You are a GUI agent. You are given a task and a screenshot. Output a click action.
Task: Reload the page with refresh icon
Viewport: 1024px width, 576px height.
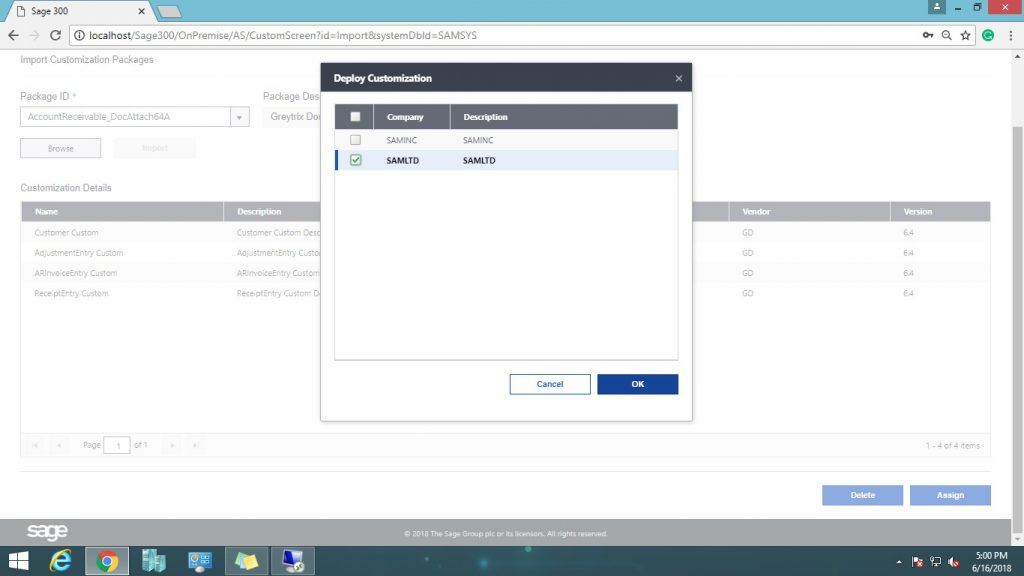click(56, 35)
